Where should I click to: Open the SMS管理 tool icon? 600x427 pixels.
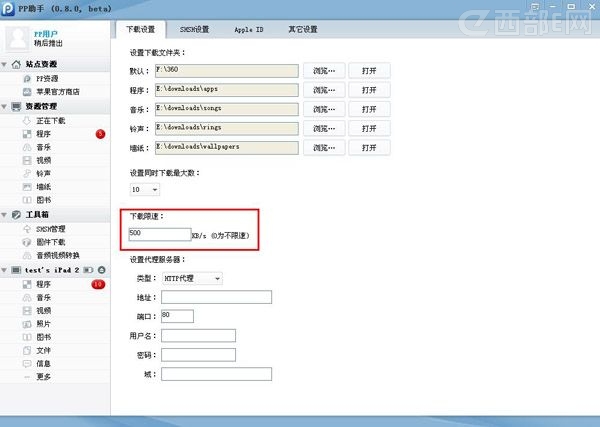(x=27, y=229)
